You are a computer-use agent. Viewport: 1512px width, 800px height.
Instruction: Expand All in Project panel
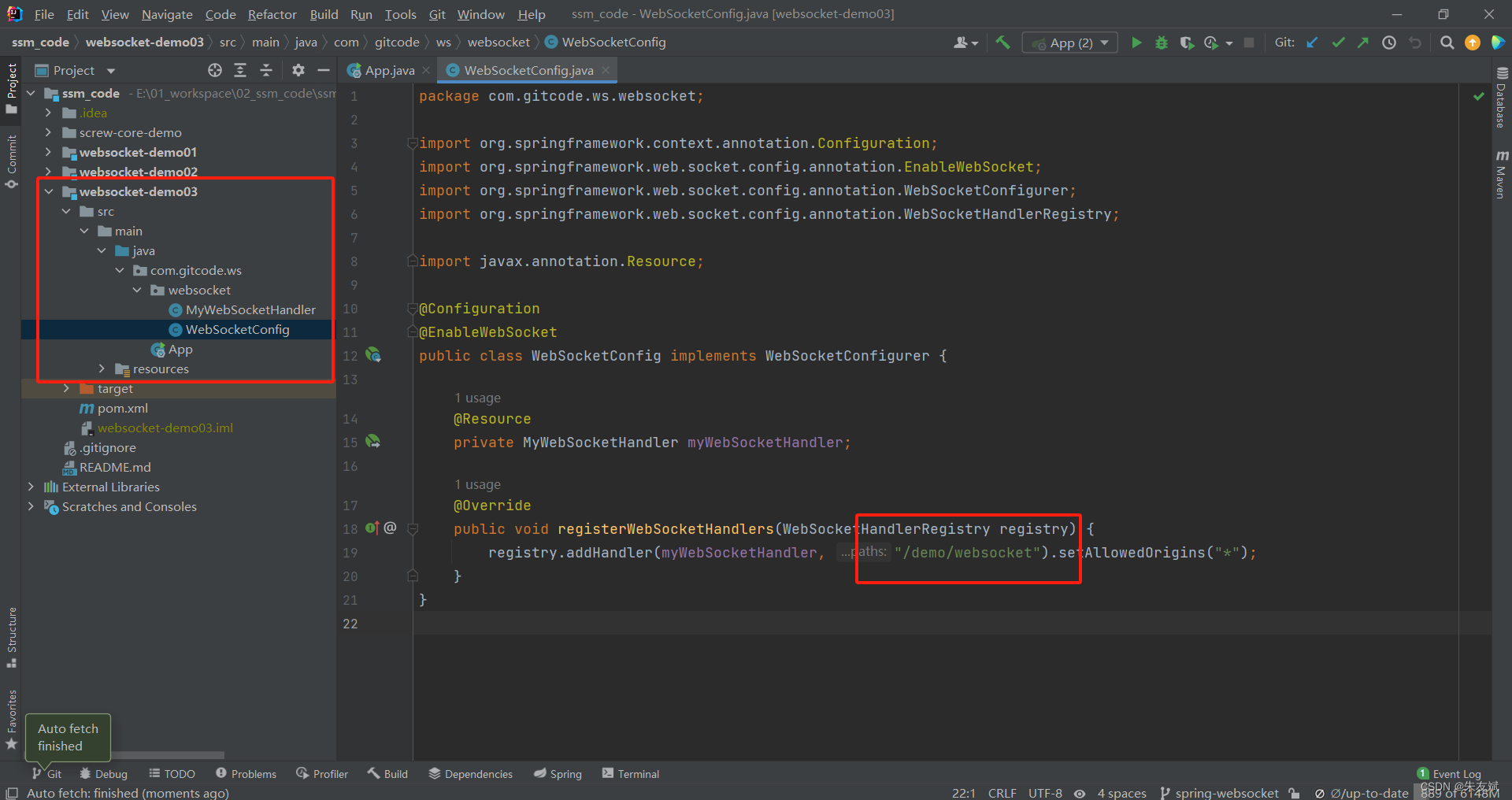point(240,70)
